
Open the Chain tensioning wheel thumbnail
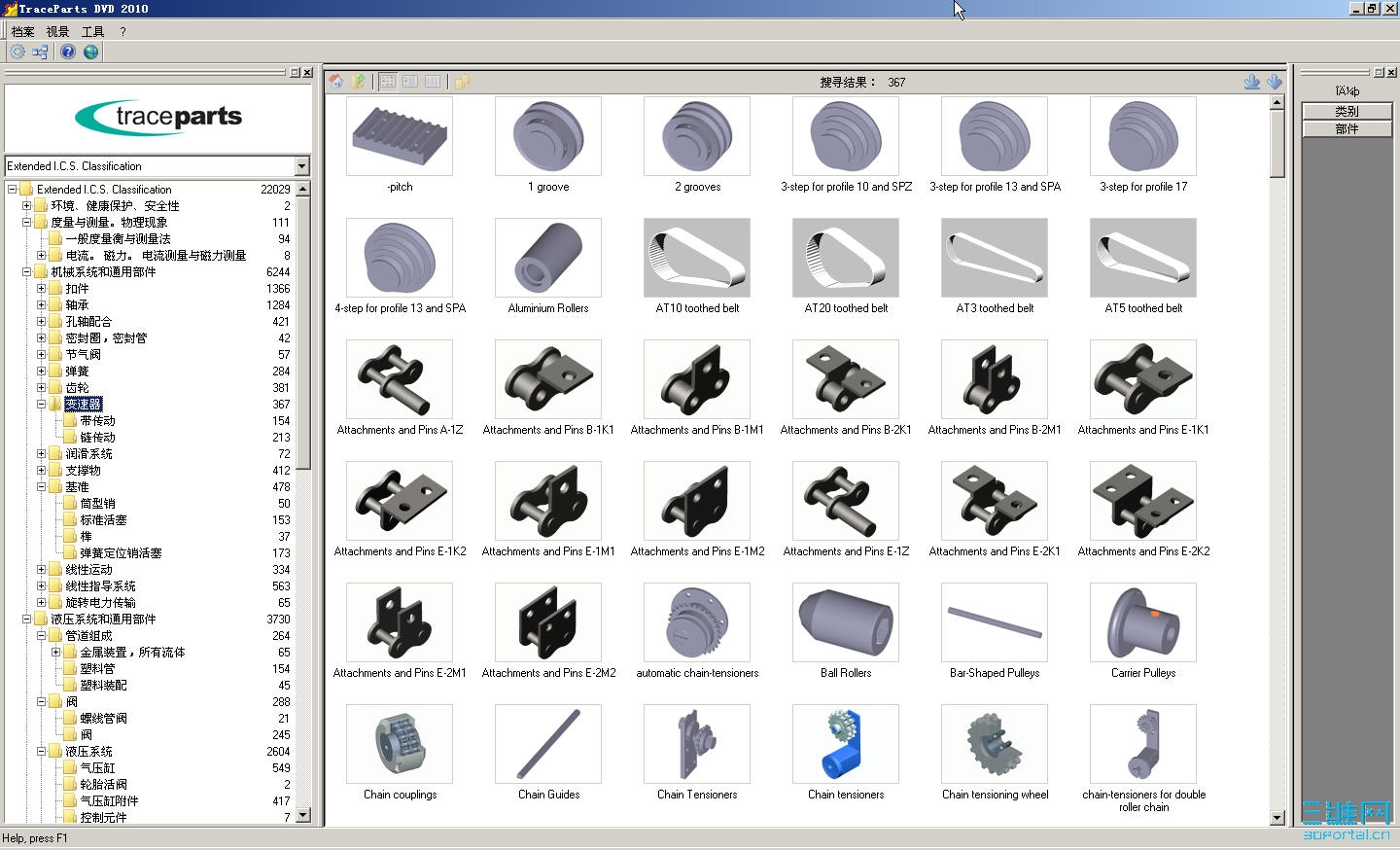995,744
